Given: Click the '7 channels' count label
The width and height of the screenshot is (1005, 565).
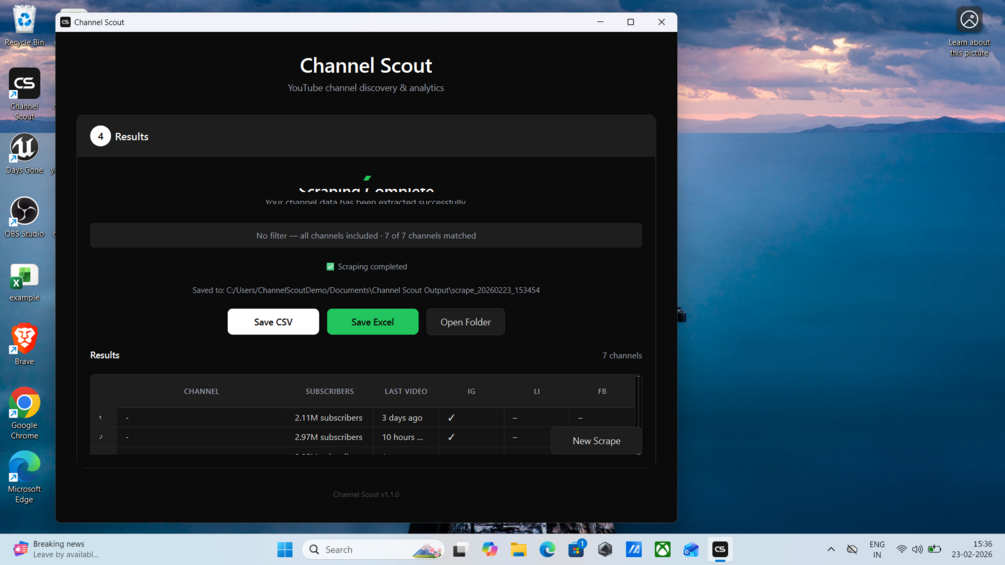Looking at the screenshot, I should pyautogui.click(x=622, y=356).
